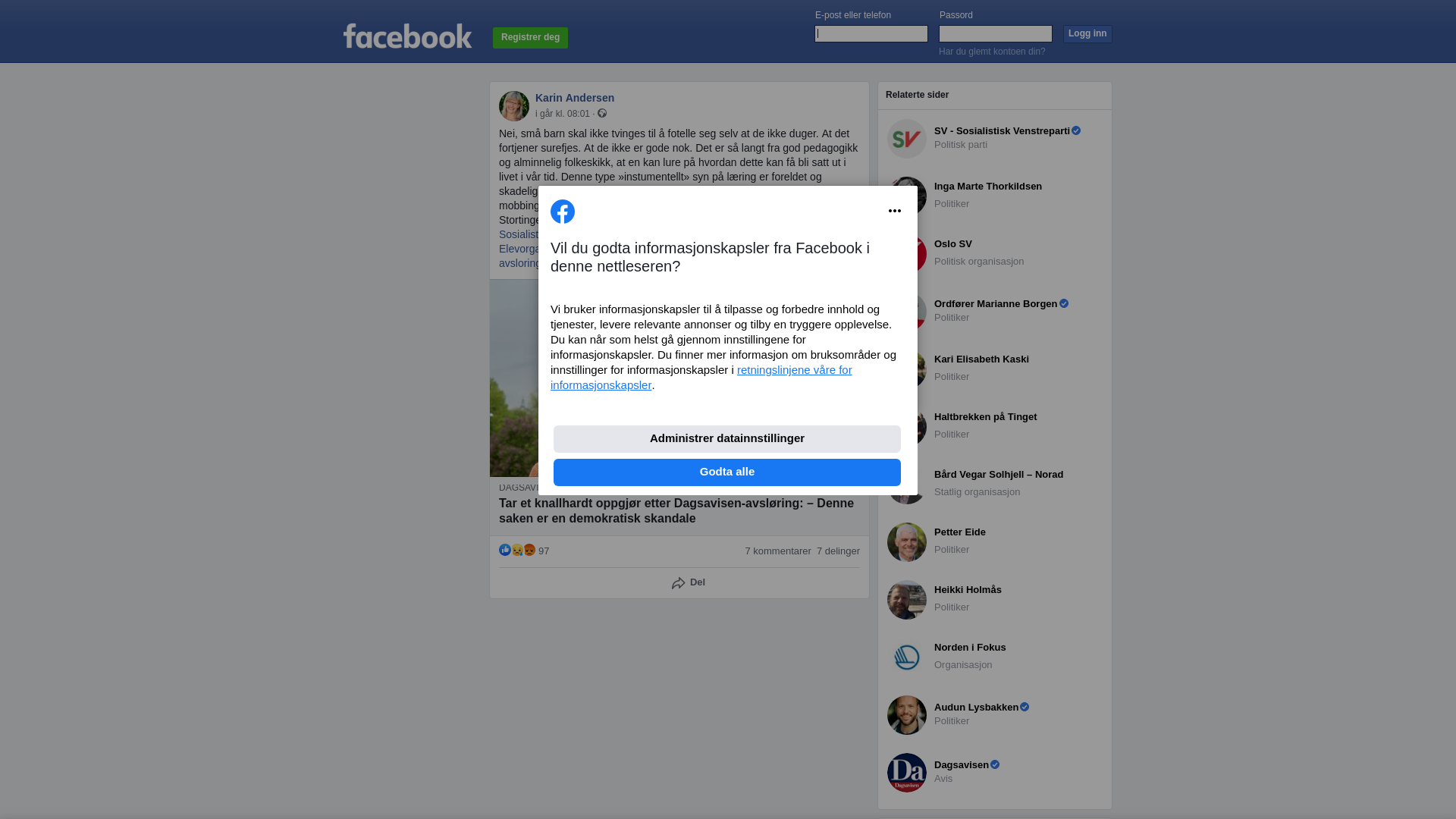This screenshot has height=819, width=1456.
Task: Open the Norden i Fokus logo
Action: tap(907, 657)
